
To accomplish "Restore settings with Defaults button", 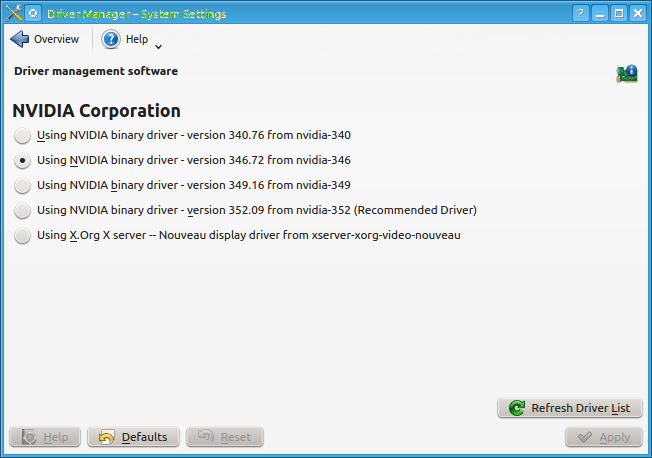I will [x=133, y=437].
